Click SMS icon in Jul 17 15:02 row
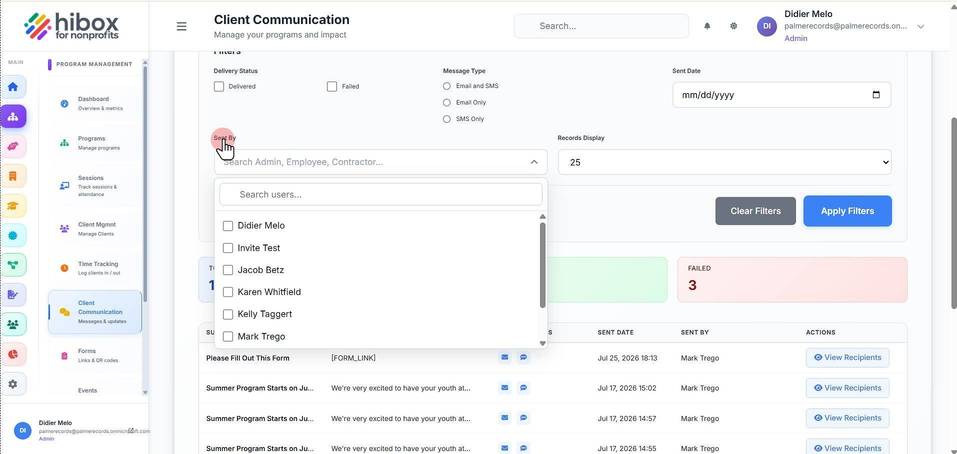This screenshot has height=454, width=957. point(523,387)
